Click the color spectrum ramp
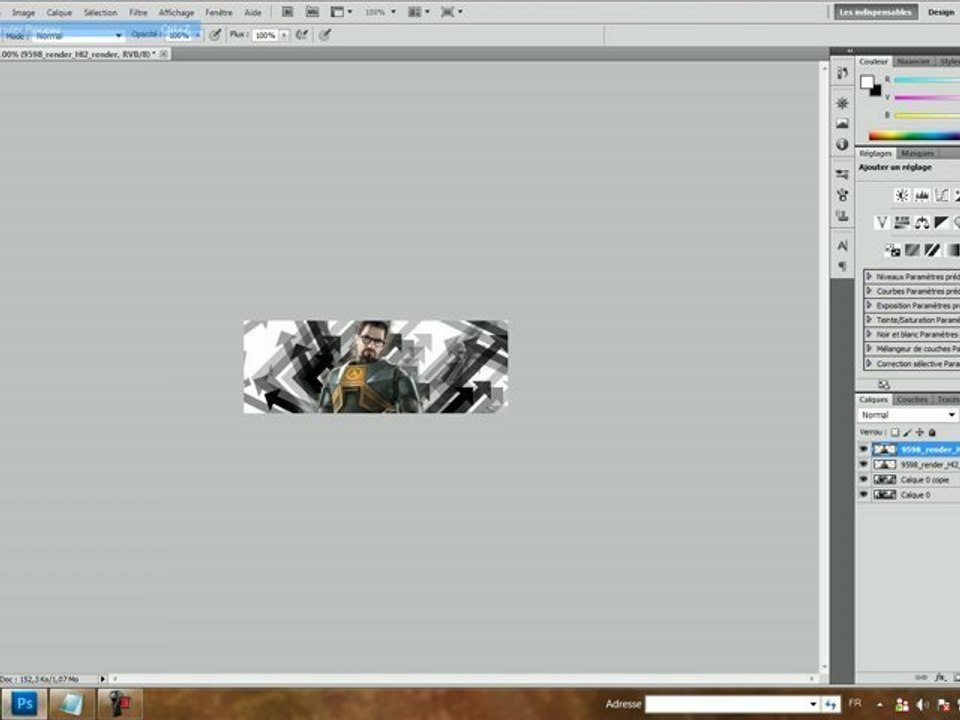Image resolution: width=960 pixels, height=720 pixels. pyautogui.click(x=914, y=136)
